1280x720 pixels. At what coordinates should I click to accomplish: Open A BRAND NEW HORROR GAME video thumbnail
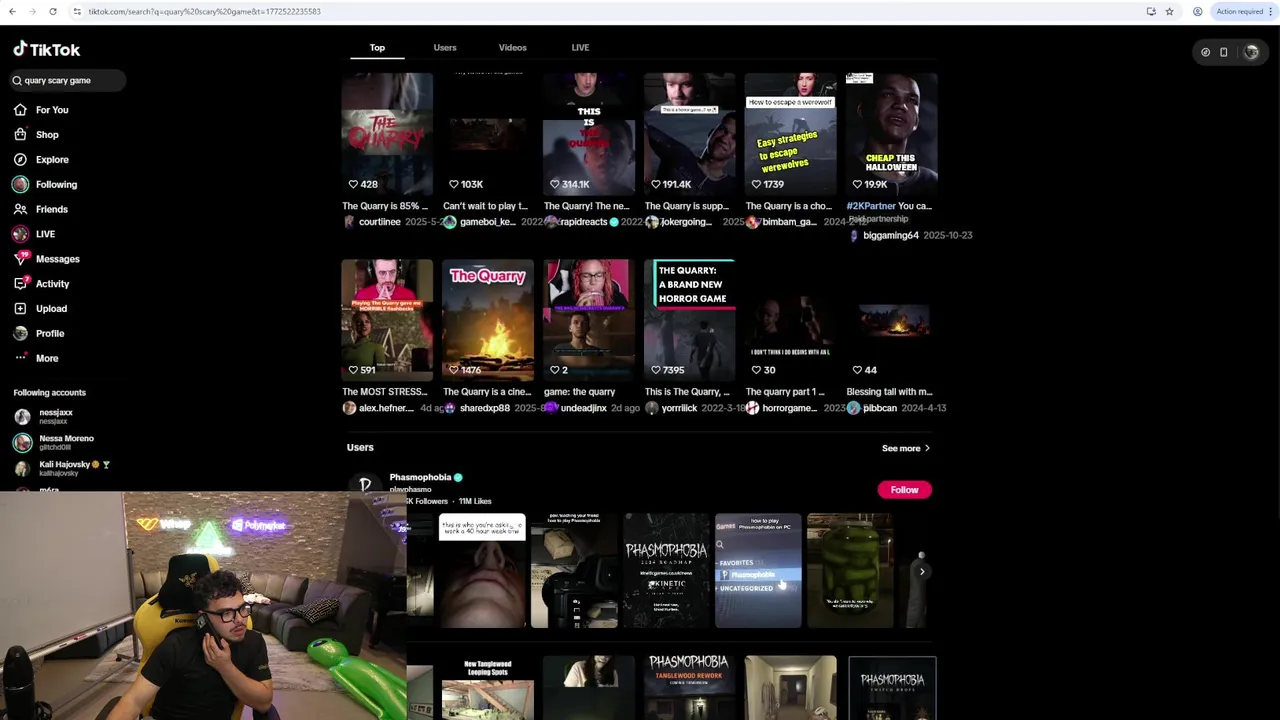(689, 320)
